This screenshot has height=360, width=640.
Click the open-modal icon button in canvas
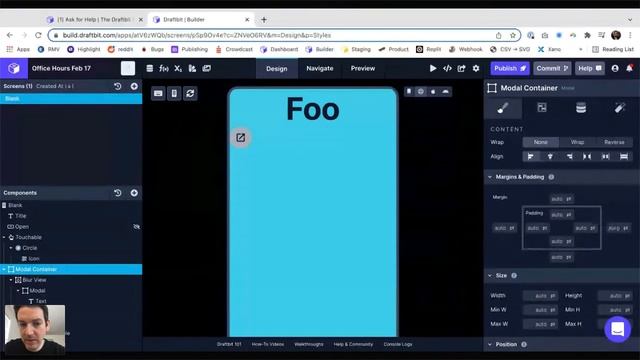(x=241, y=138)
